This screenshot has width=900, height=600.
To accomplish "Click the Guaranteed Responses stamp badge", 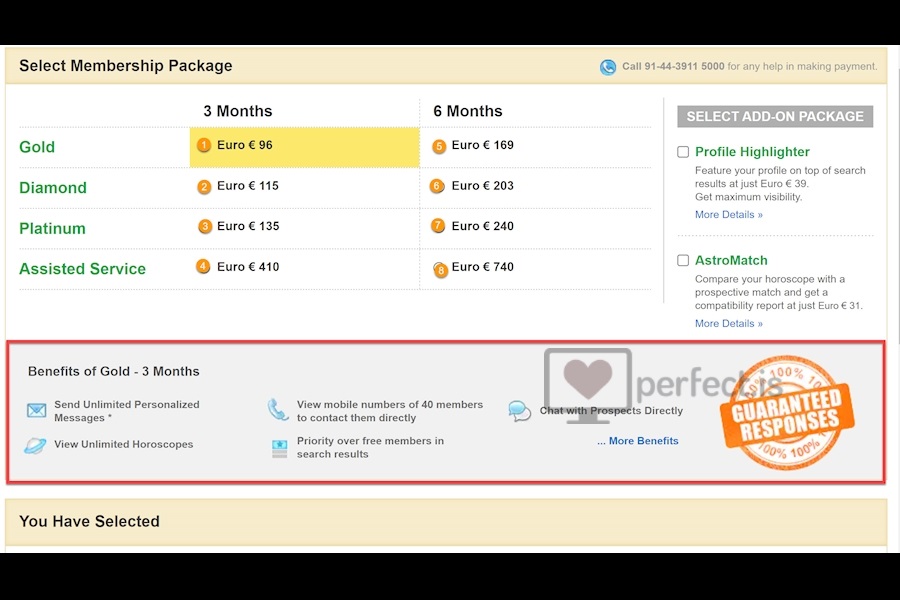I will tap(787, 413).
